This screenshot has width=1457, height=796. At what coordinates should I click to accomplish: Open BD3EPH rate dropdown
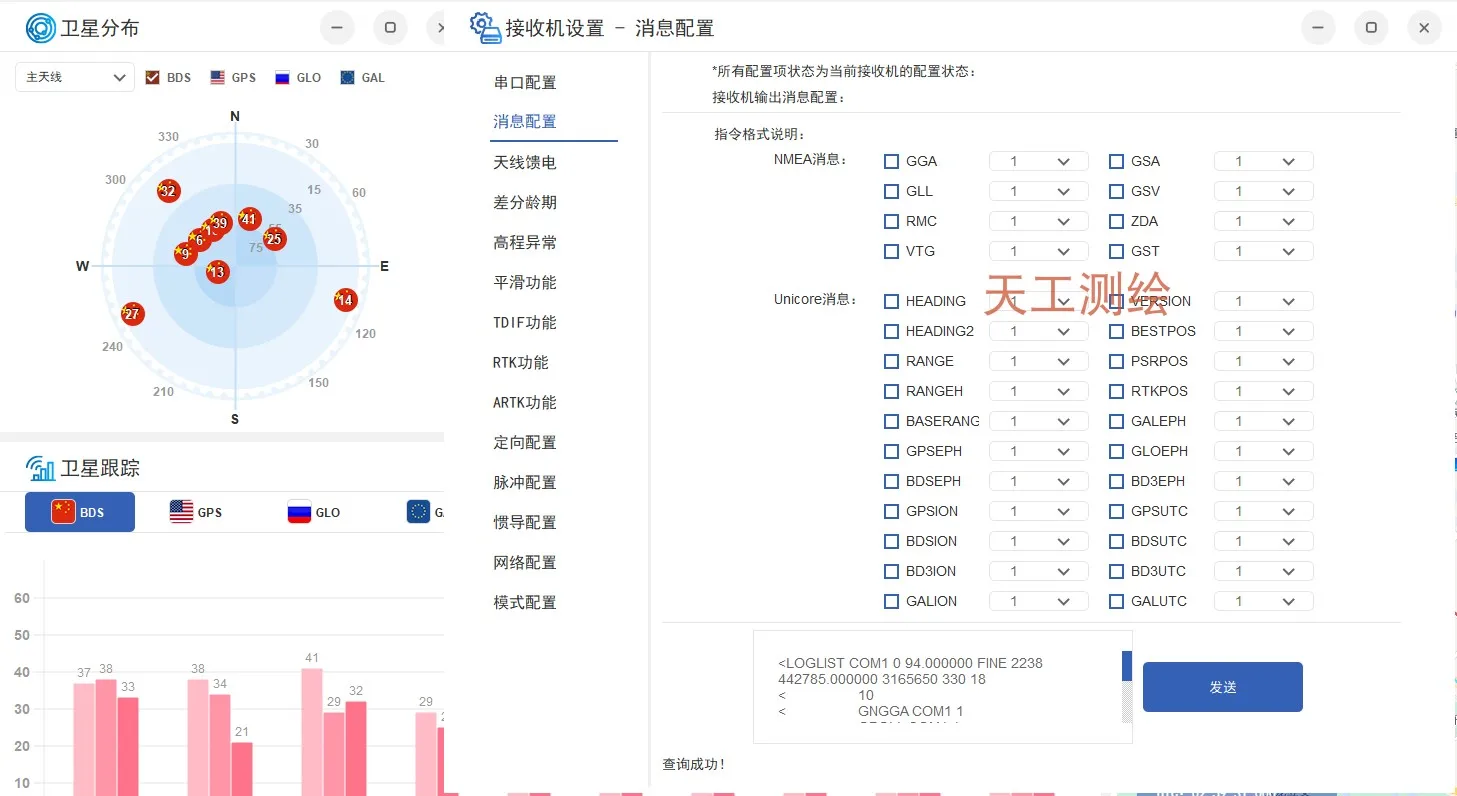[x=1263, y=481]
